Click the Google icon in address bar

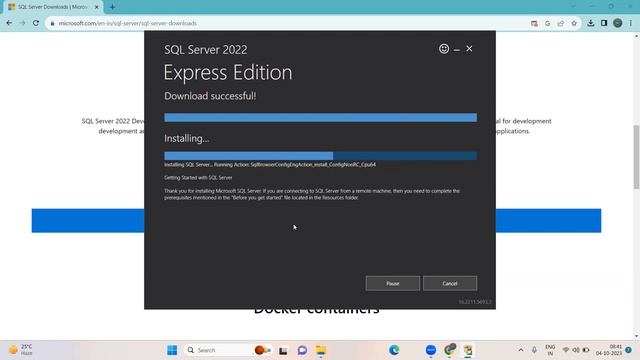547,23
